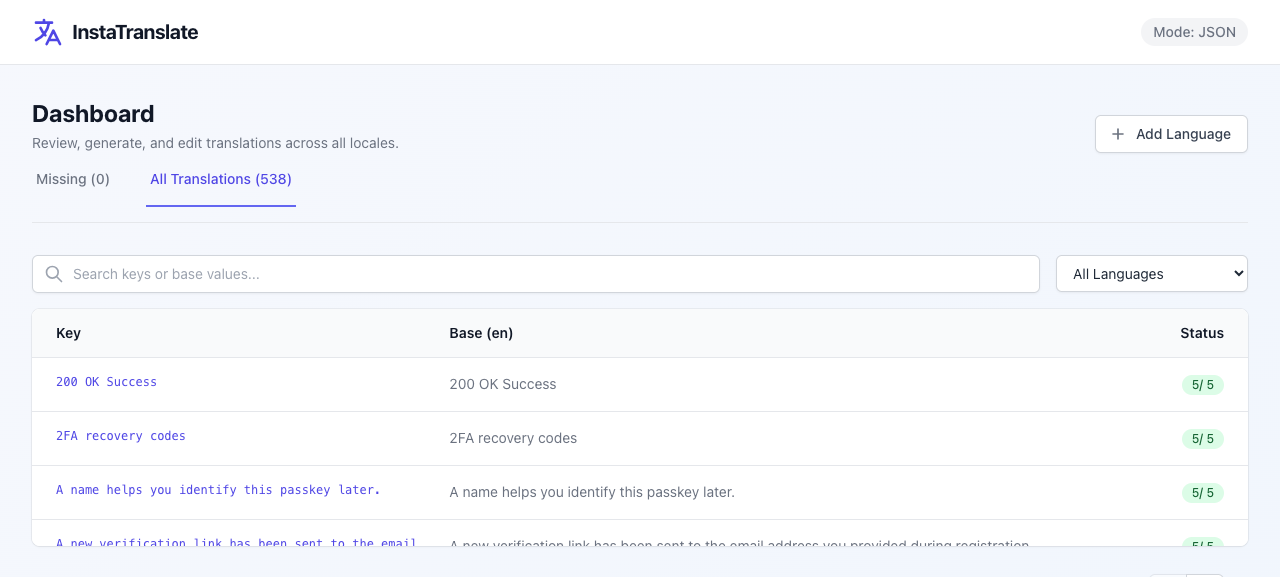Click the Key column header
This screenshot has height=577, width=1280.
pyautogui.click(x=68, y=333)
